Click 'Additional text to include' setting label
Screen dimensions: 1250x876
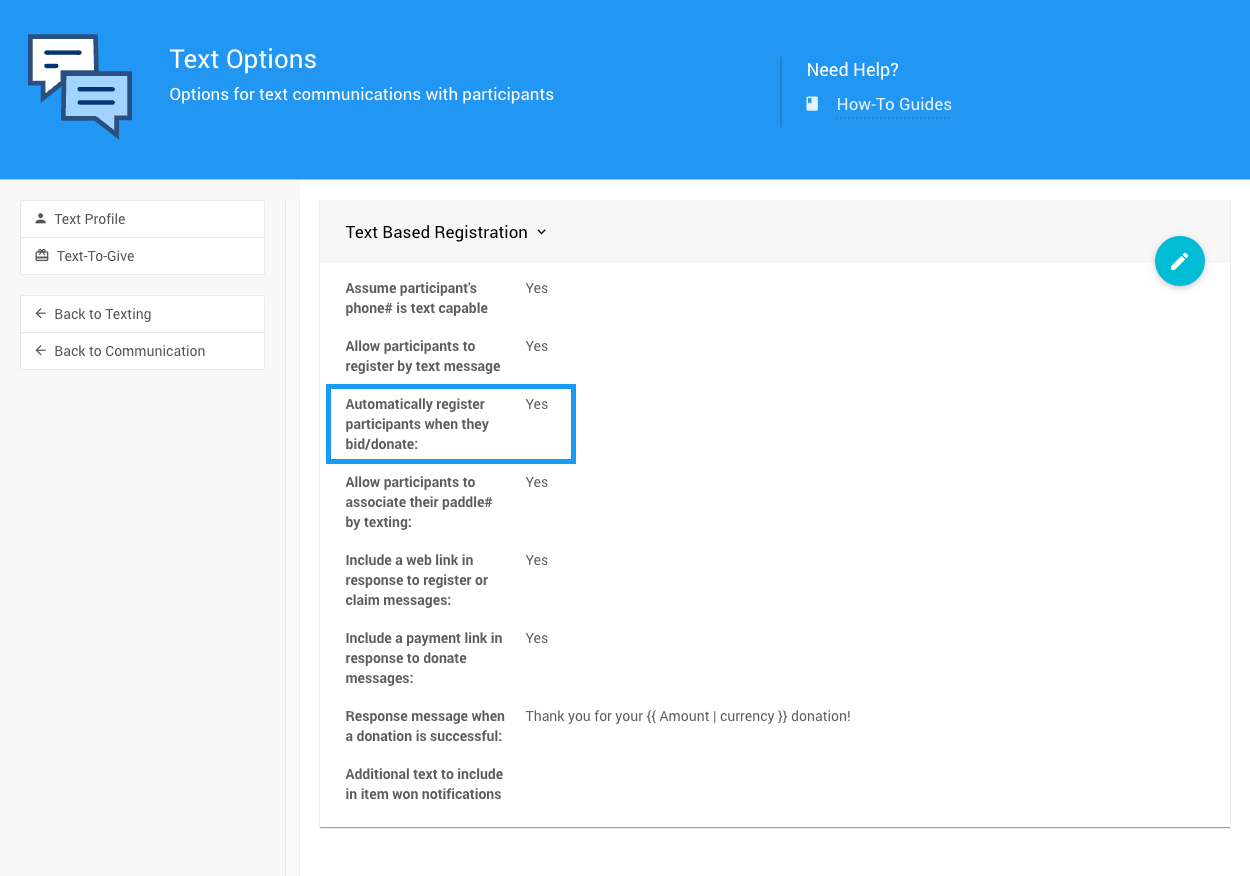(423, 784)
